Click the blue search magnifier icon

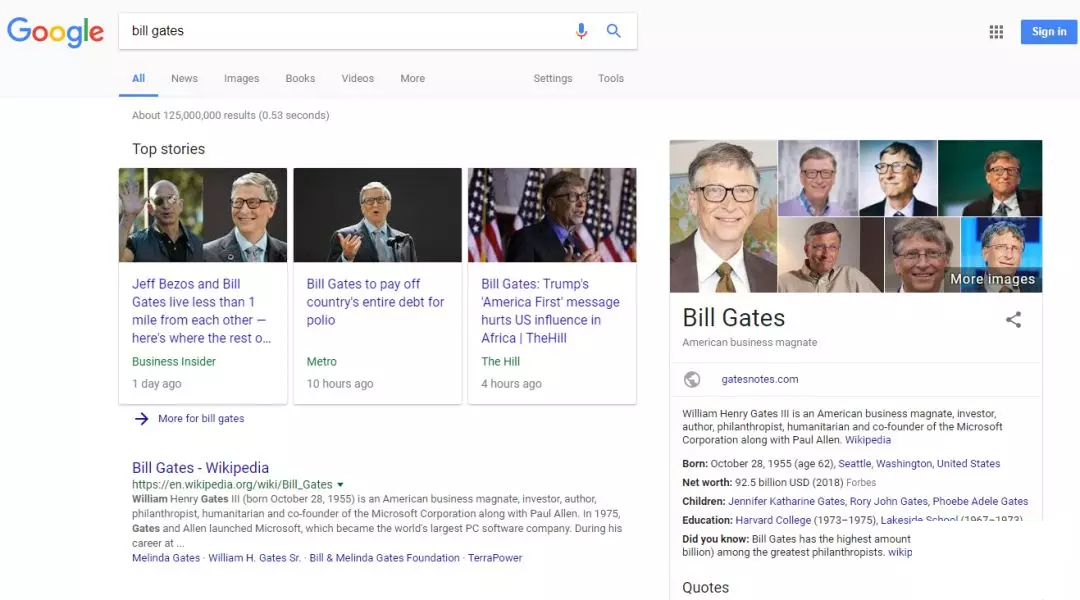pos(614,31)
